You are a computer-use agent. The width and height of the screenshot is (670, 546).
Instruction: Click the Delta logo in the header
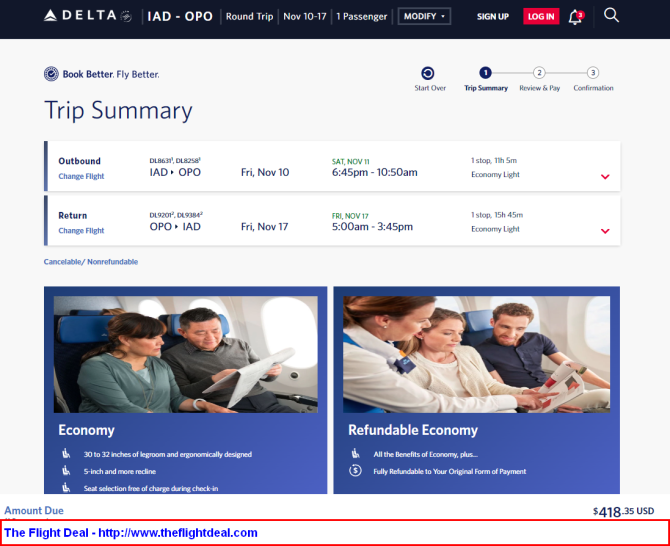(87, 16)
